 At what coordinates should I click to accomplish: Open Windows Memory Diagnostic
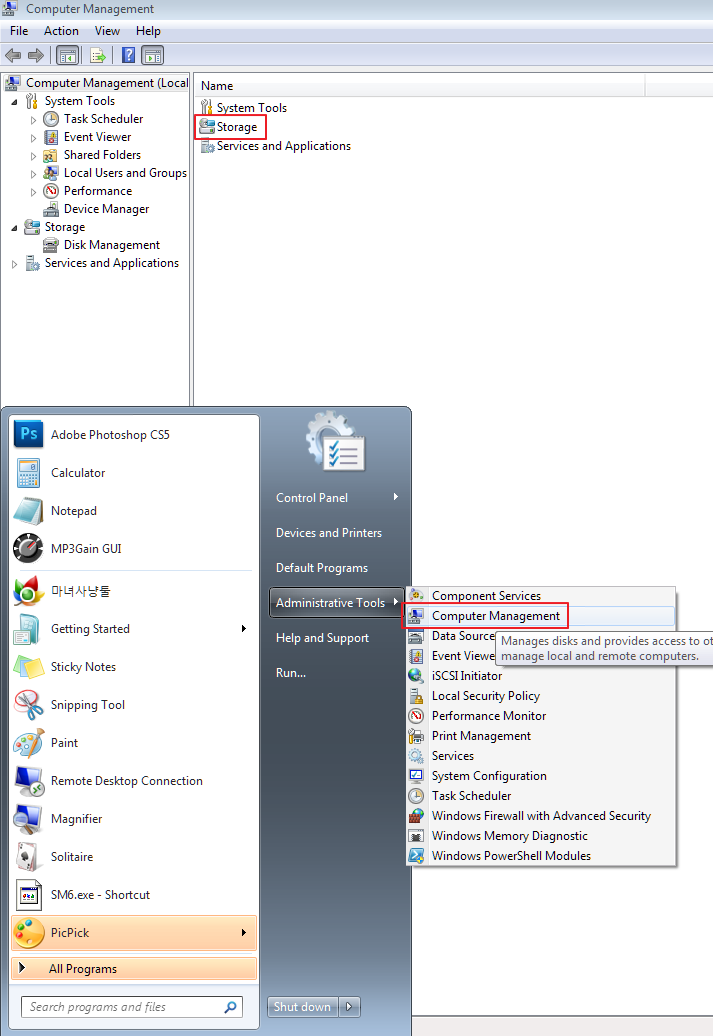541,836
